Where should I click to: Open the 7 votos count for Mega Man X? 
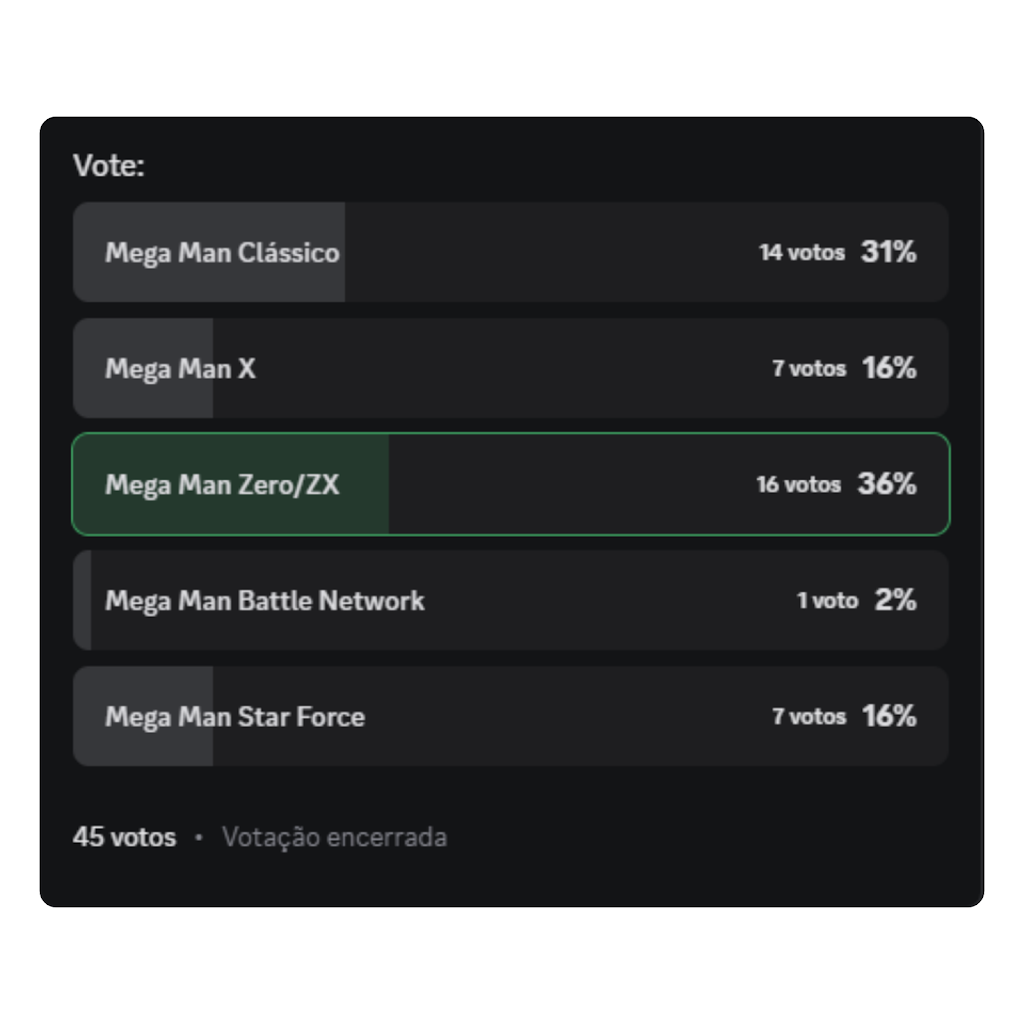809,368
